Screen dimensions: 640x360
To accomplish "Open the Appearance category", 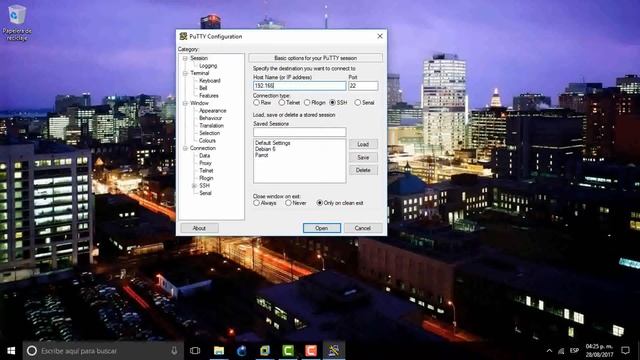I will pos(212,111).
